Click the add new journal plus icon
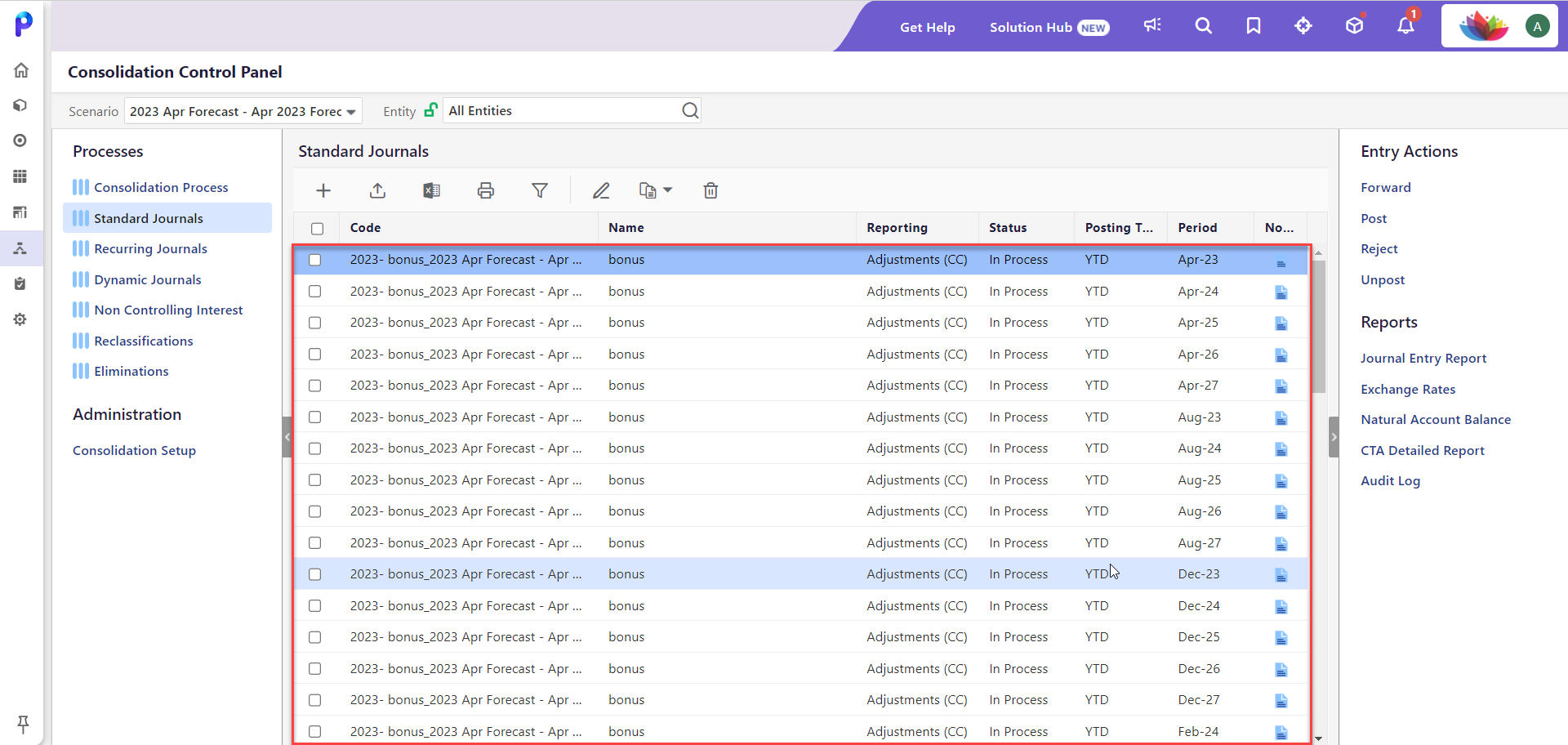1568x745 pixels. pos(323,190)
